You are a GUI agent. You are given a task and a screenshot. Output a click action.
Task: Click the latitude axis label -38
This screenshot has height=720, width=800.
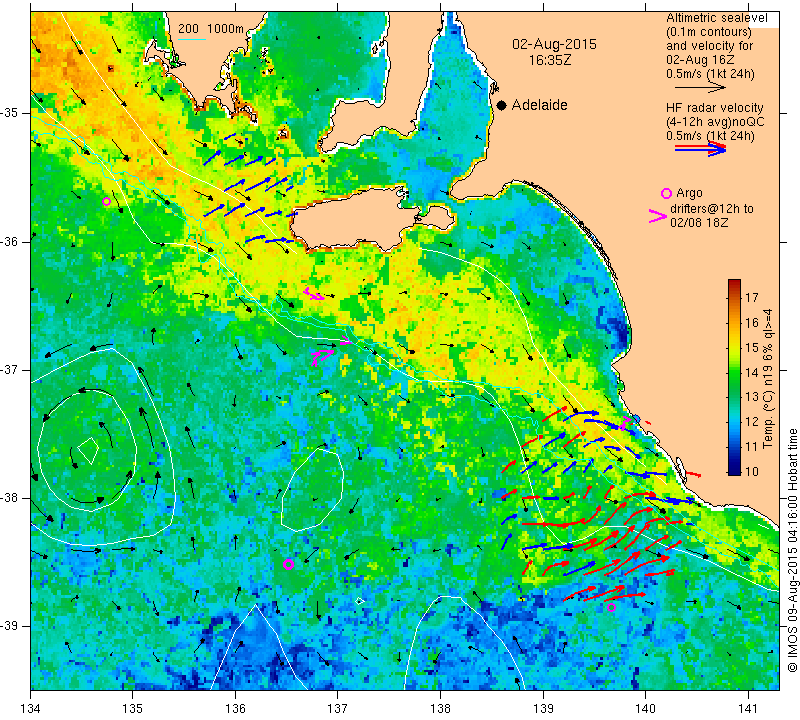pyautogui.click(x=11, y=498)
